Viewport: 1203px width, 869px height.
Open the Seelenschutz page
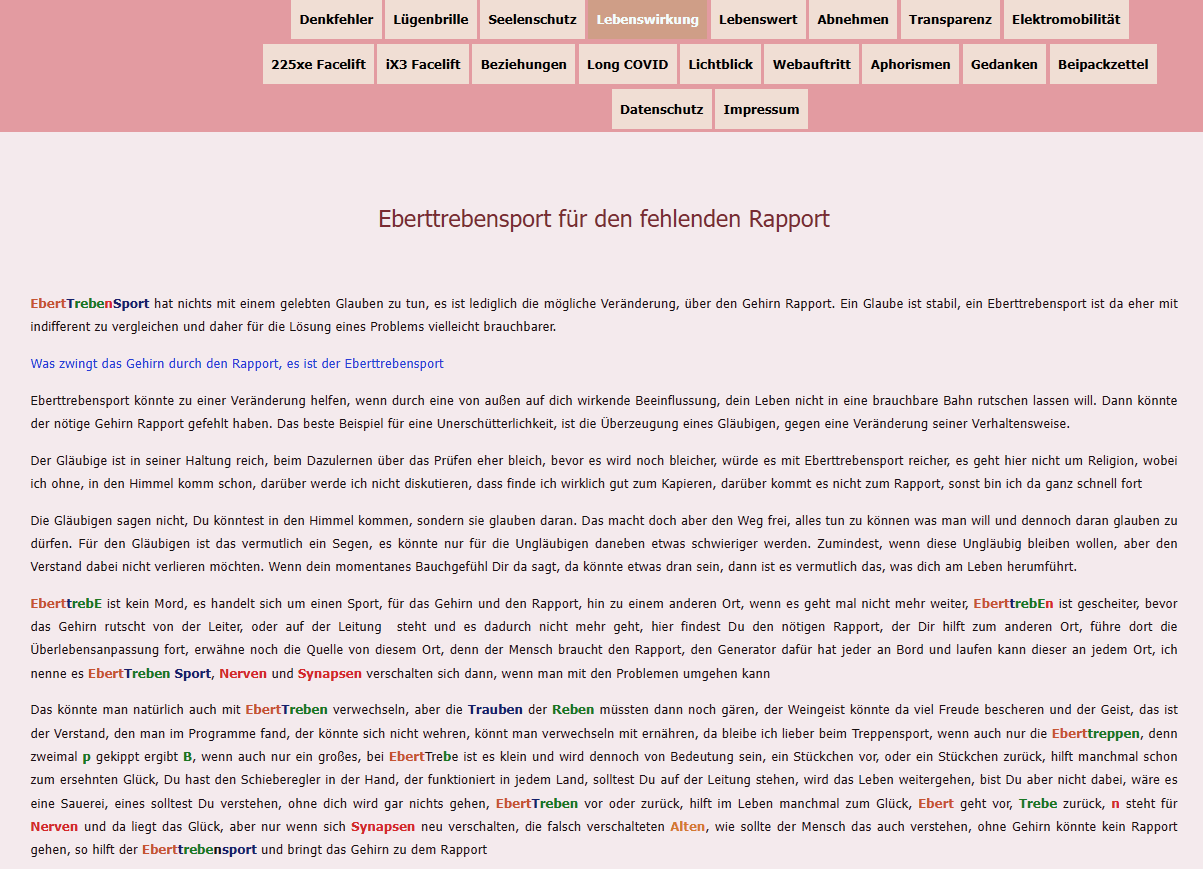coord(532,19)
